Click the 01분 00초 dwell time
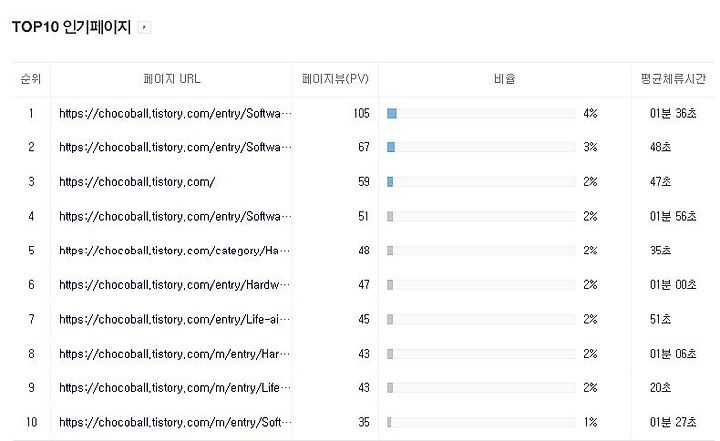 click(673, 285)
